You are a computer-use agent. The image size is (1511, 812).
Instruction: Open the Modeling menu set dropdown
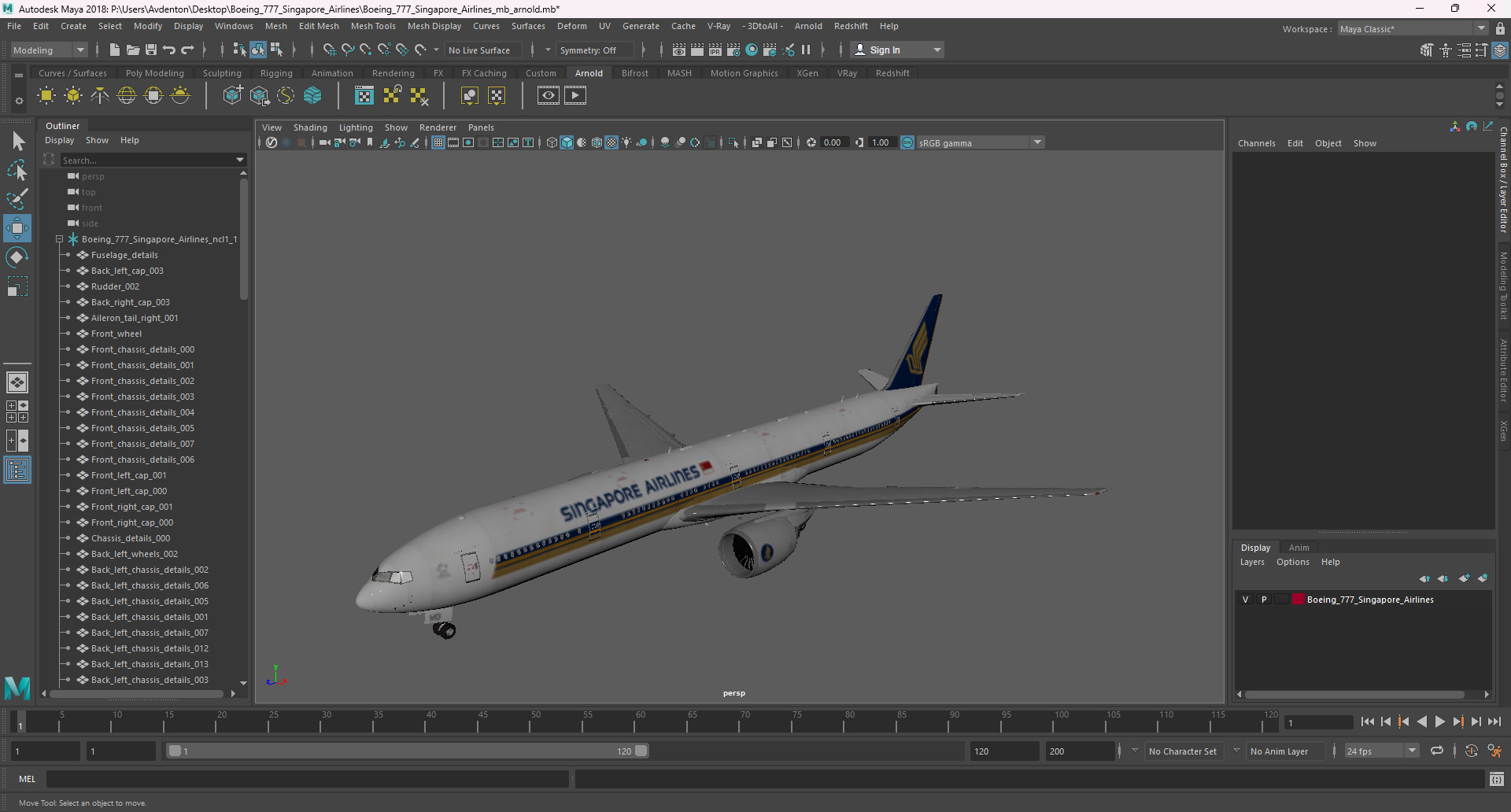point(50,50)
